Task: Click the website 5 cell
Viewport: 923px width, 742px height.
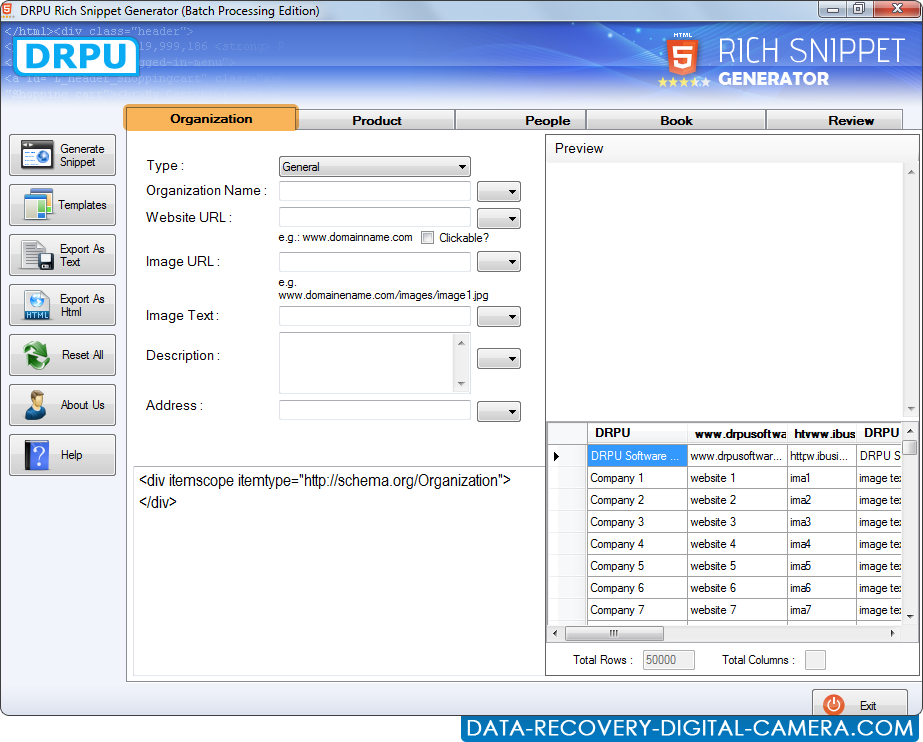Action: [737, 565]
